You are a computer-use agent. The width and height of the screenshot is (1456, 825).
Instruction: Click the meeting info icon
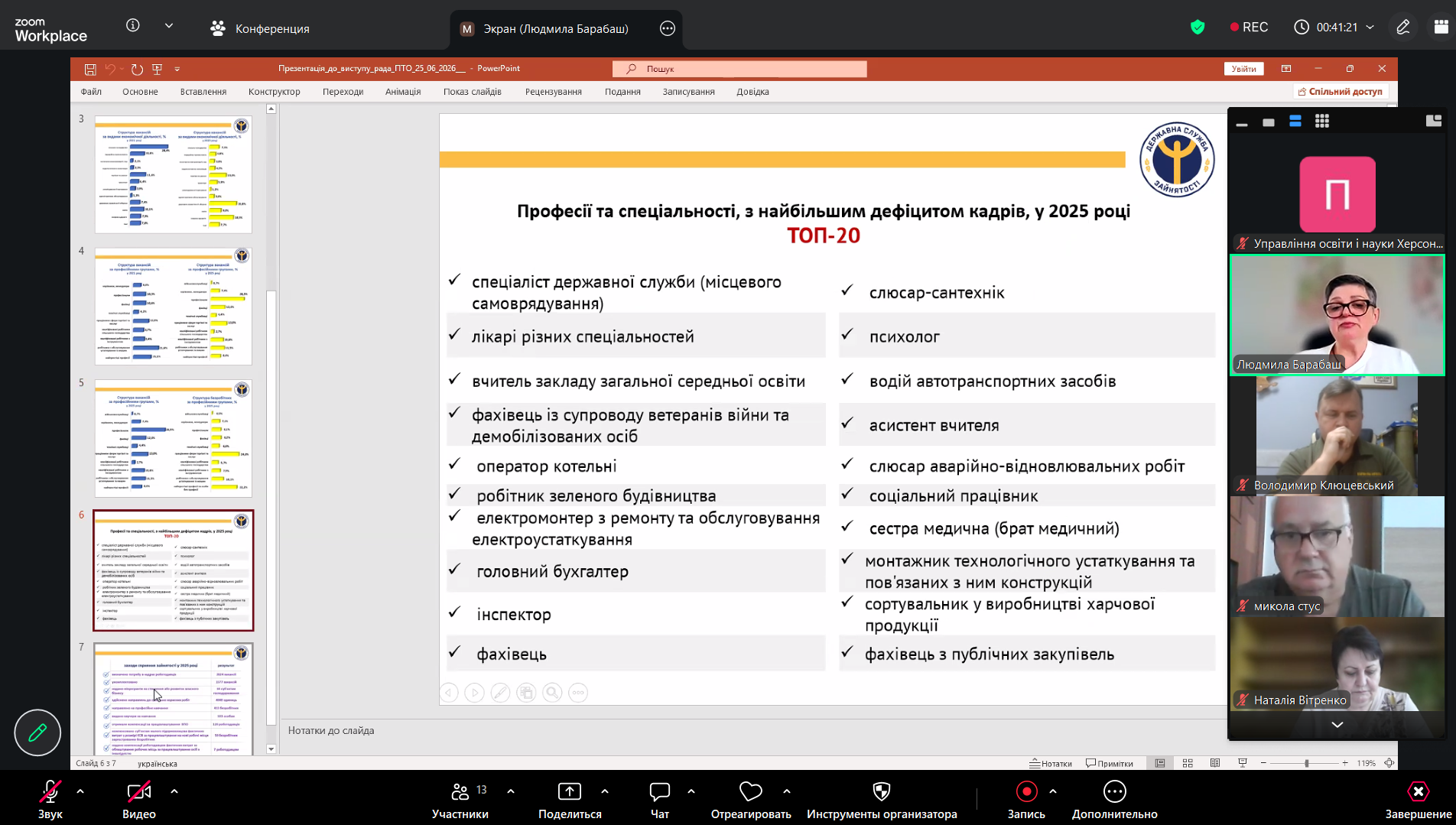133,25
